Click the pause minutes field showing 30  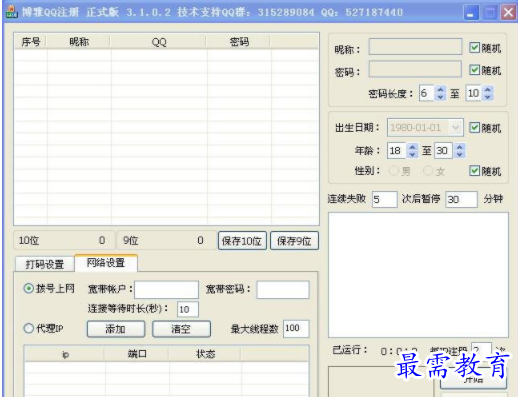coord(461,199)
